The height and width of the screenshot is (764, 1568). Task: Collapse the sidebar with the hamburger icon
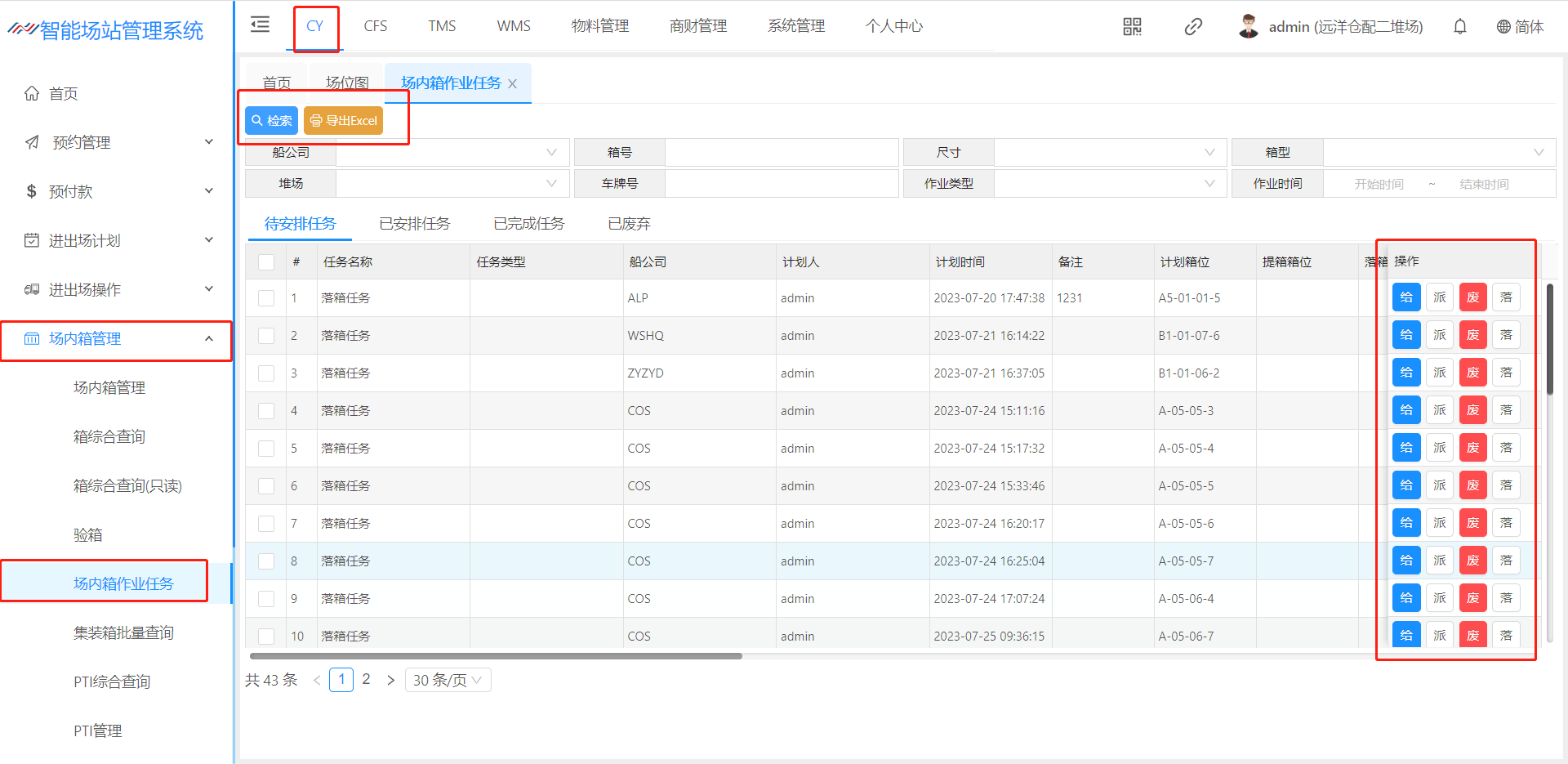260,25
